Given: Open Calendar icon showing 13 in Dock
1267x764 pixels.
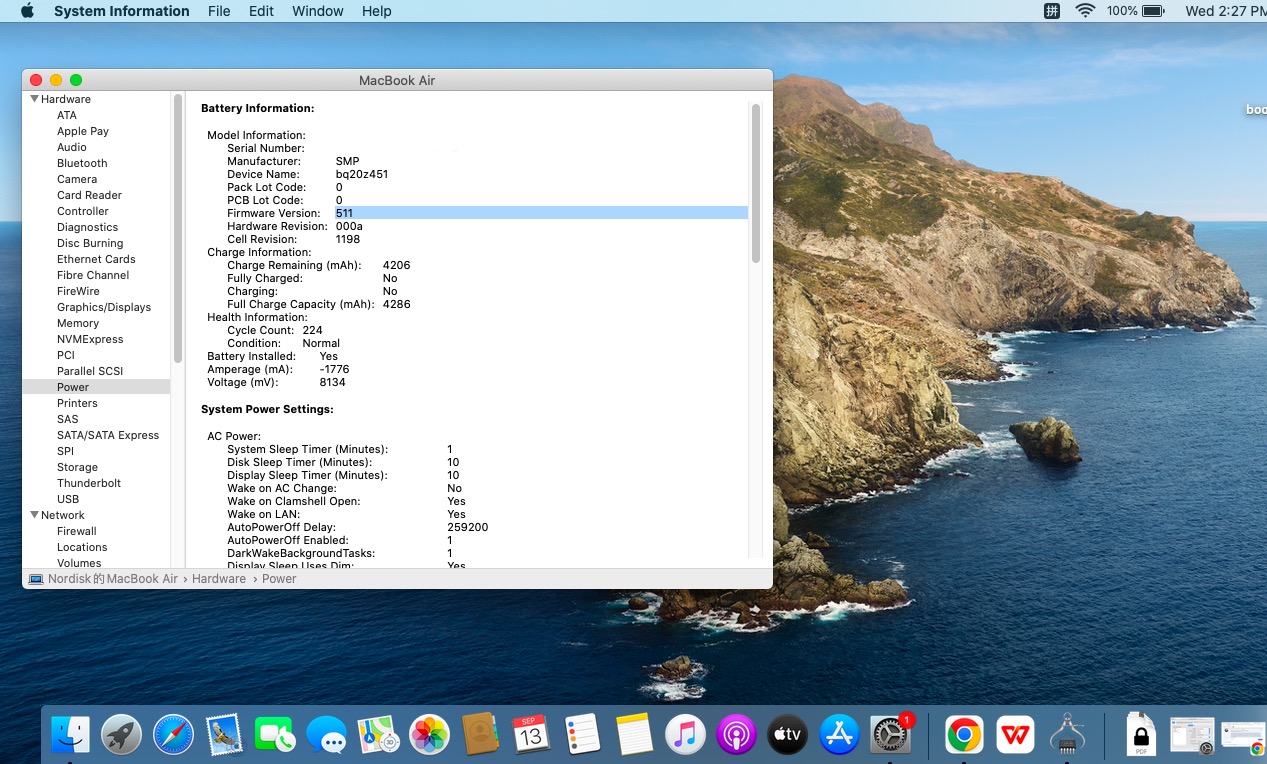Looking at the screenshot, I should tap(531, 735).
